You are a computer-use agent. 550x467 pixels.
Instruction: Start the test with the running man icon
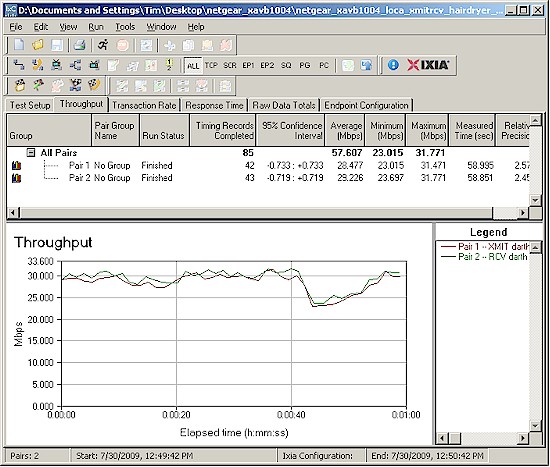click(103, 45)
